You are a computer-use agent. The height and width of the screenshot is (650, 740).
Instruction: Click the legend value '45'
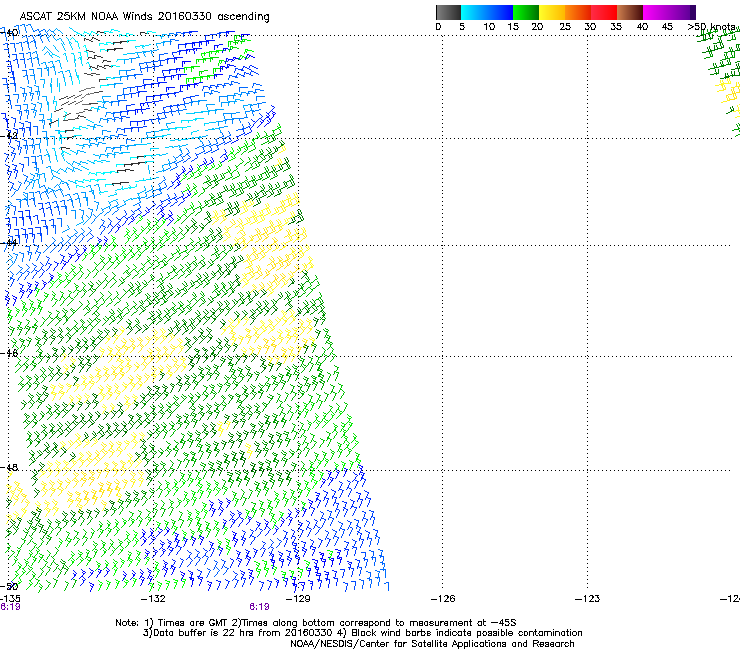(667, 27)
